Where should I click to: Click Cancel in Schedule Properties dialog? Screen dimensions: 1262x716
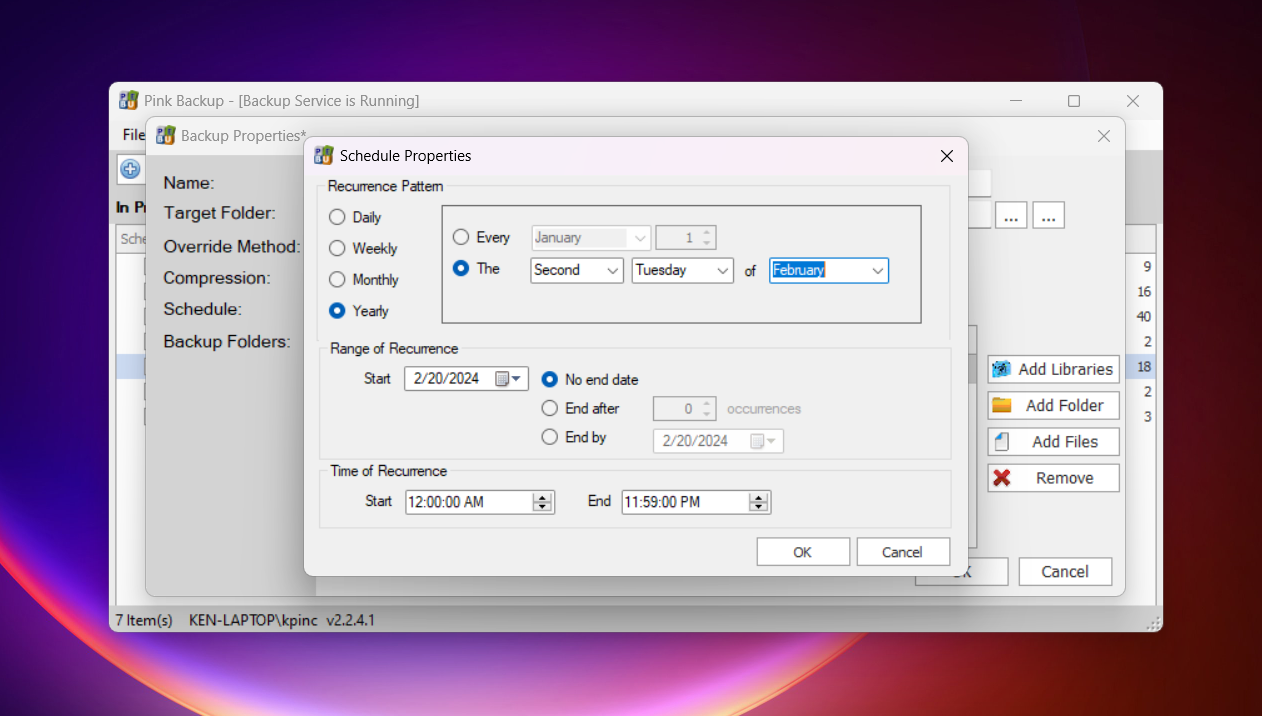[902, 552]
